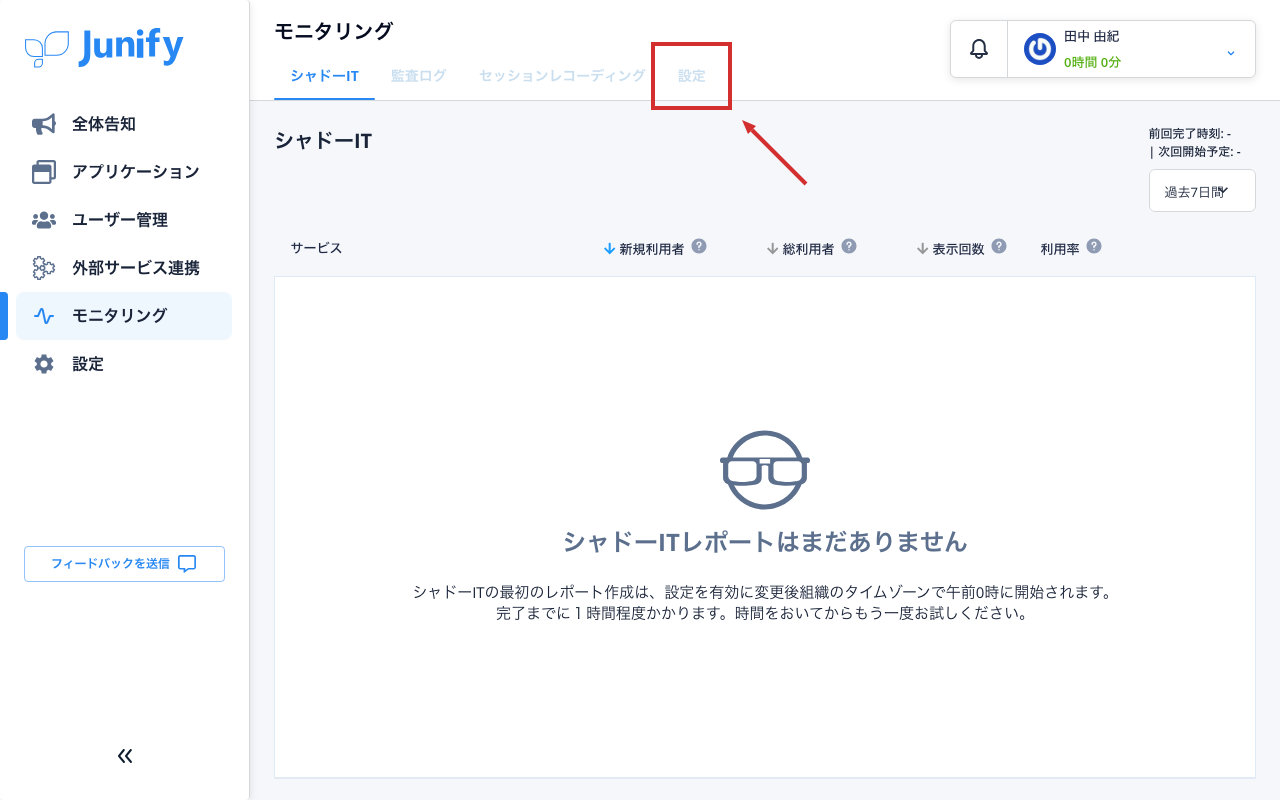Click the help icon beside 総利用者
The height and width of the screenshot is (800, 1280).
tap(849, 246)
